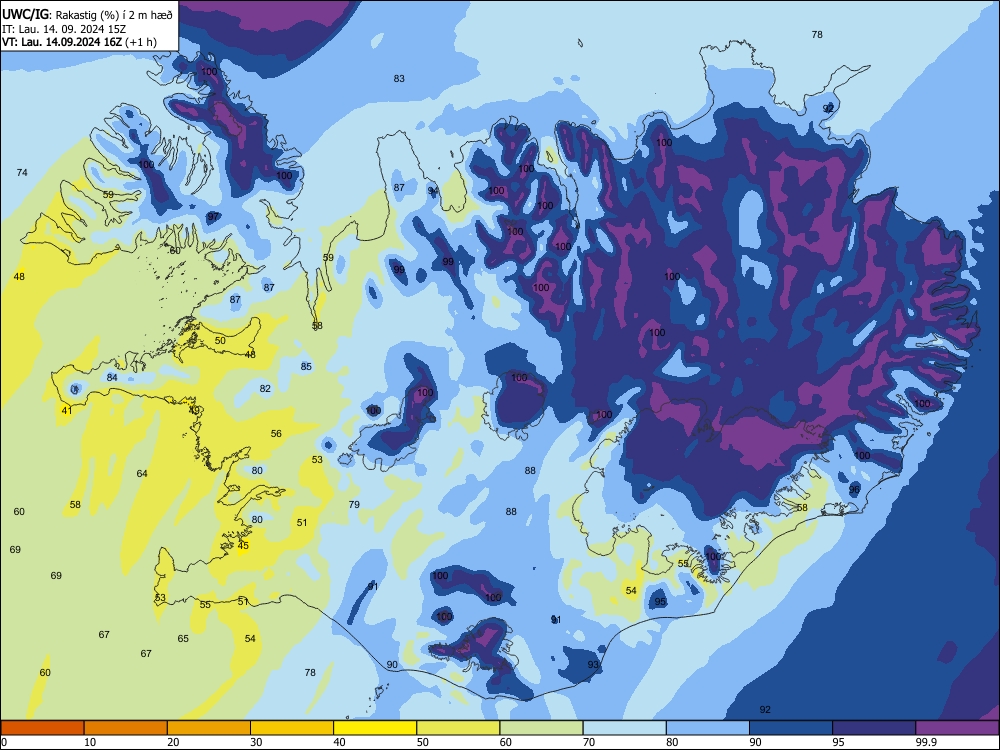Click the '85' humidity value on the map
This screenshot has height=750, width=1000.
click(x=306, y=367)
